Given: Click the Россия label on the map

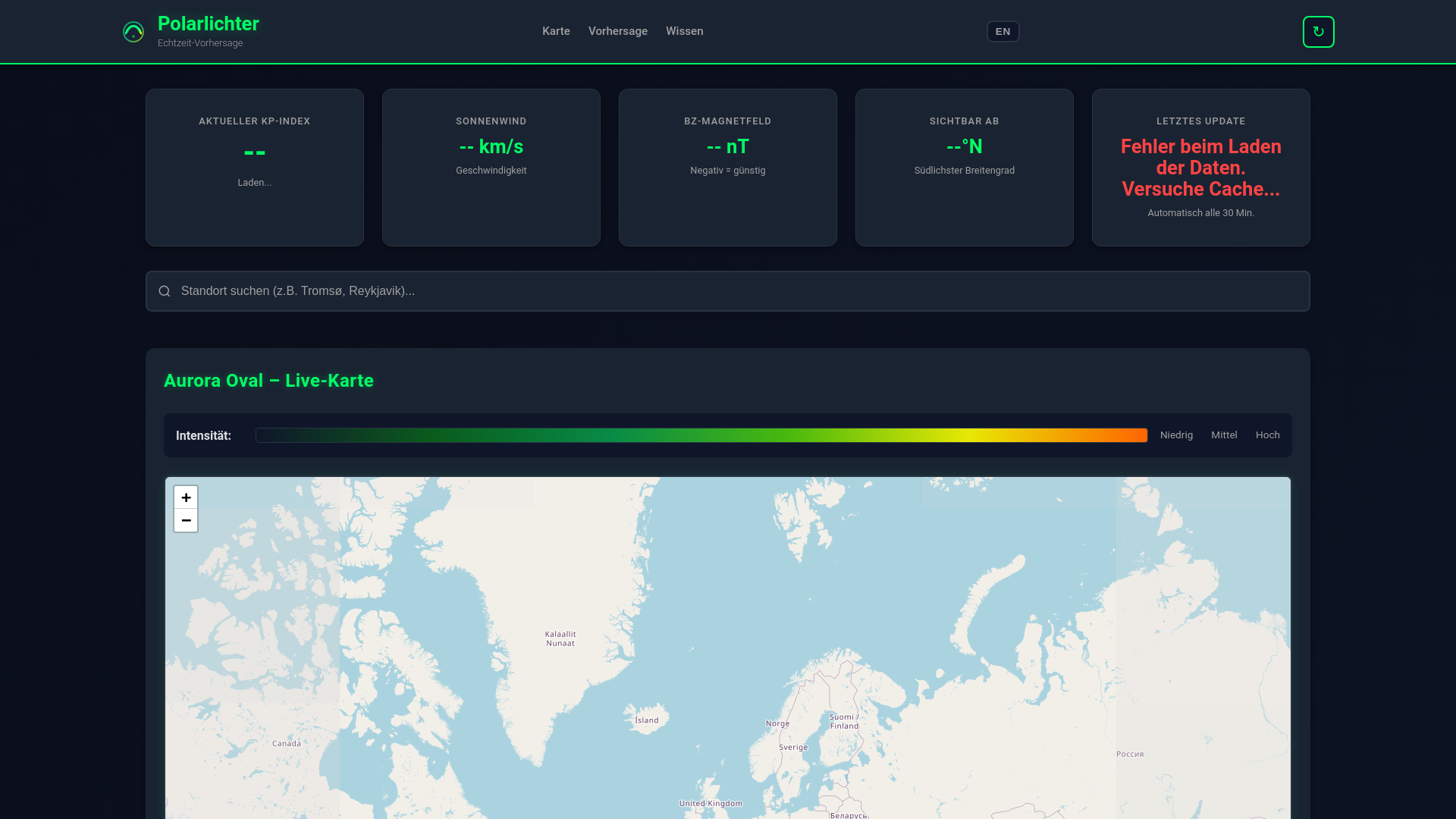Looking at the screenshot, I should point(1130,754).
